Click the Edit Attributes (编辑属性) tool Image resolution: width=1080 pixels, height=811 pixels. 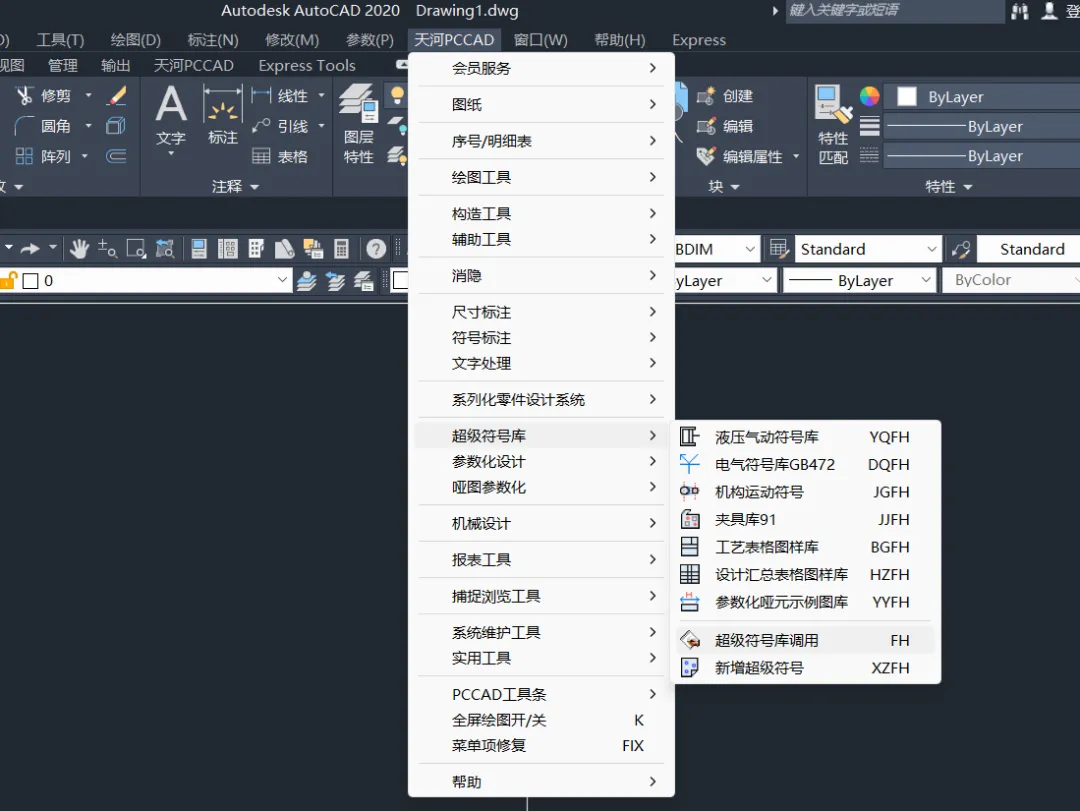point(740,156)
